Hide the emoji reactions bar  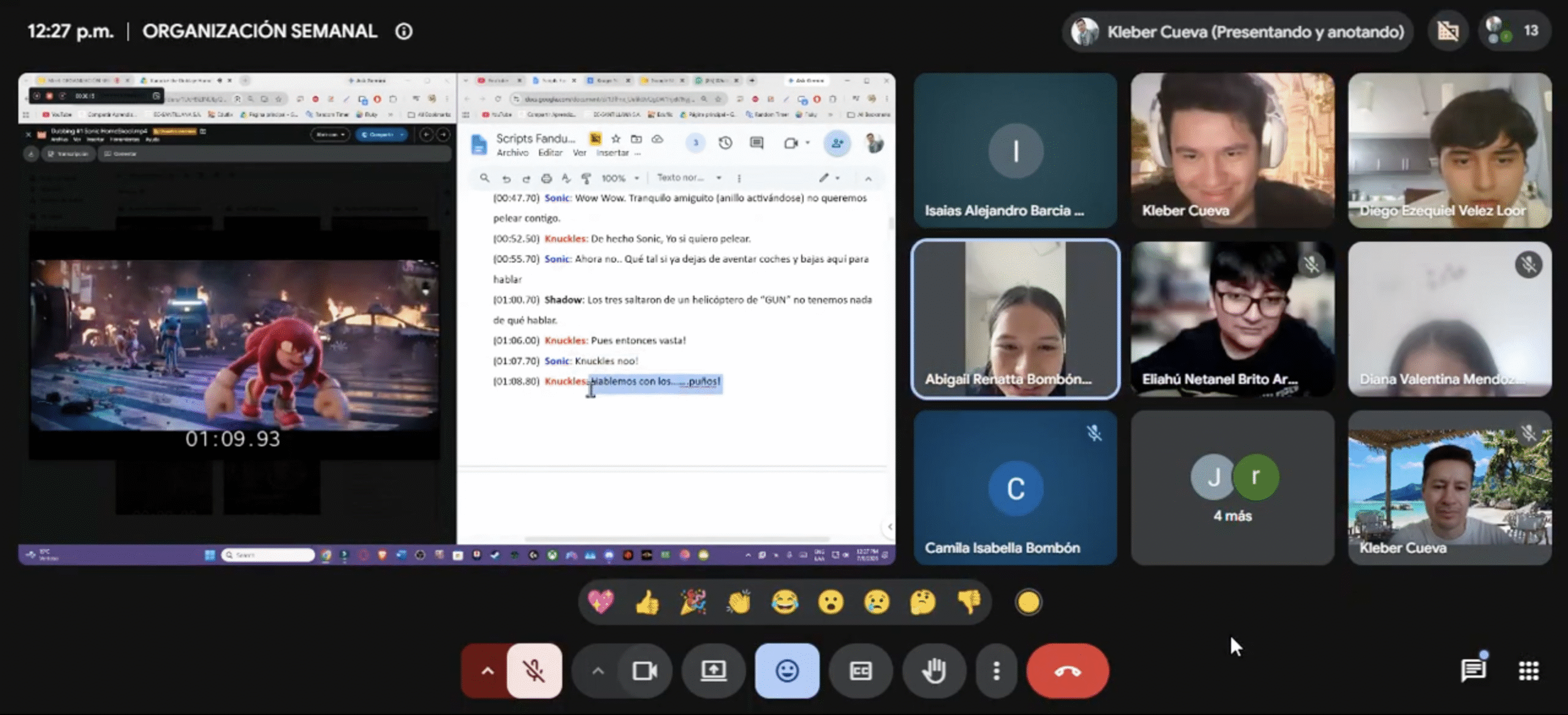[787, 671]
